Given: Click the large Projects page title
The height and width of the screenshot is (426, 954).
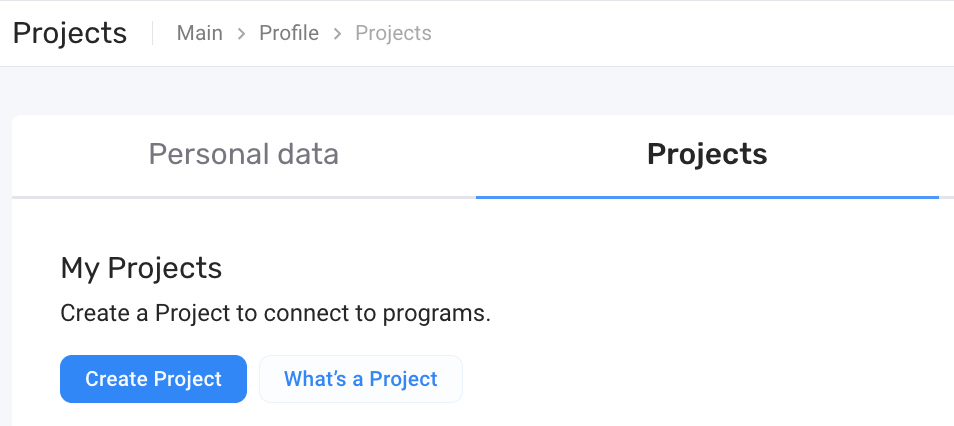Looking at the screenshot, I should point(70,33).
